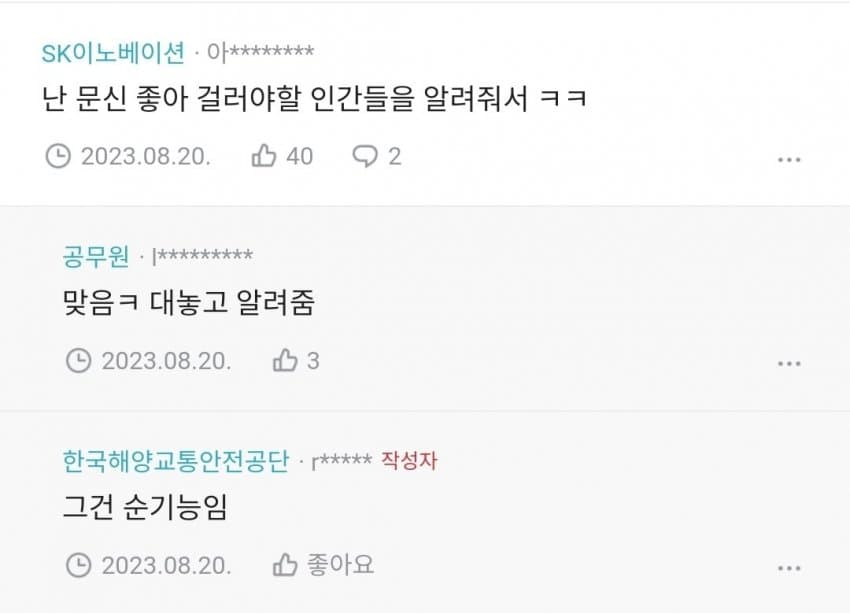Like the SK이노베이션 comment with thumbs-up
The width and height of the screenshot is (850, 613).
[x=264, y=156]
